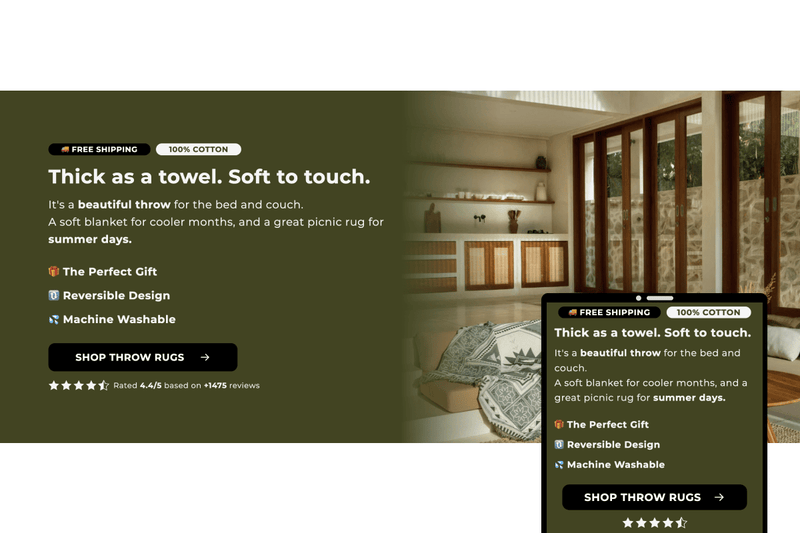
Task: Click the arrow icon in the desktop shop button
Action: click(205, 358)
